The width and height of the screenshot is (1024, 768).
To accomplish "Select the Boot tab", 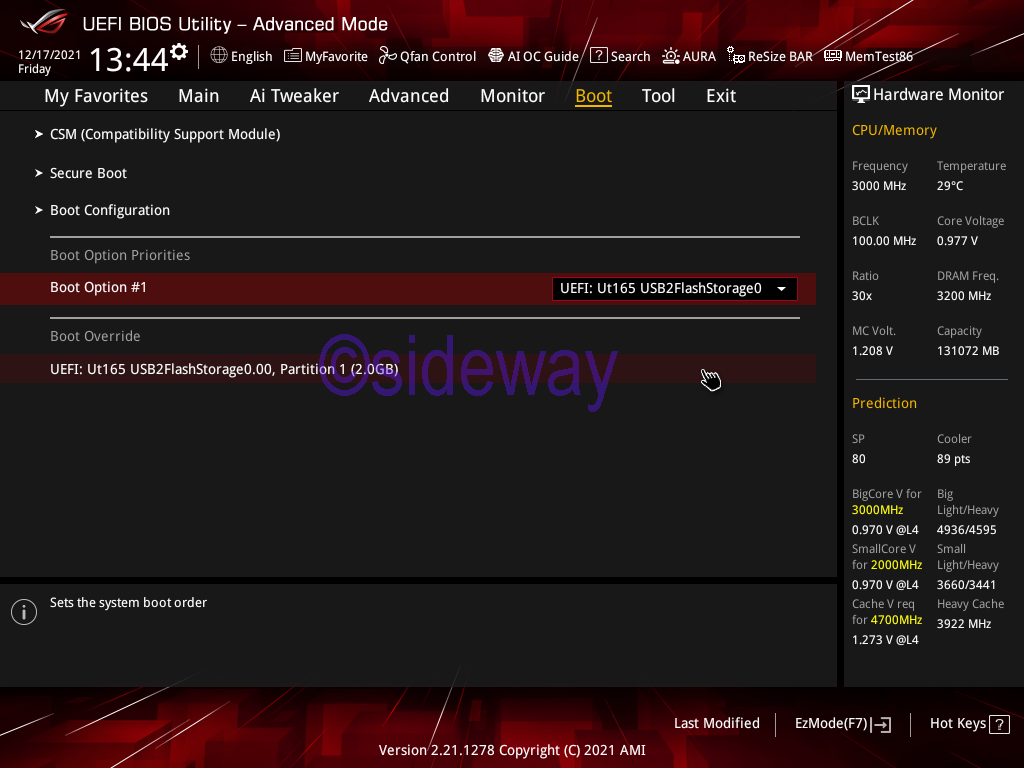I will point(594,96).
